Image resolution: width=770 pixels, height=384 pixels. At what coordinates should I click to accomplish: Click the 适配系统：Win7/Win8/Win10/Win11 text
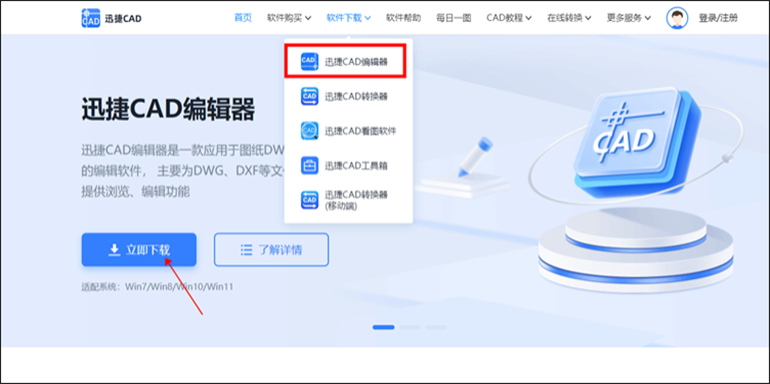pos(157,286)
